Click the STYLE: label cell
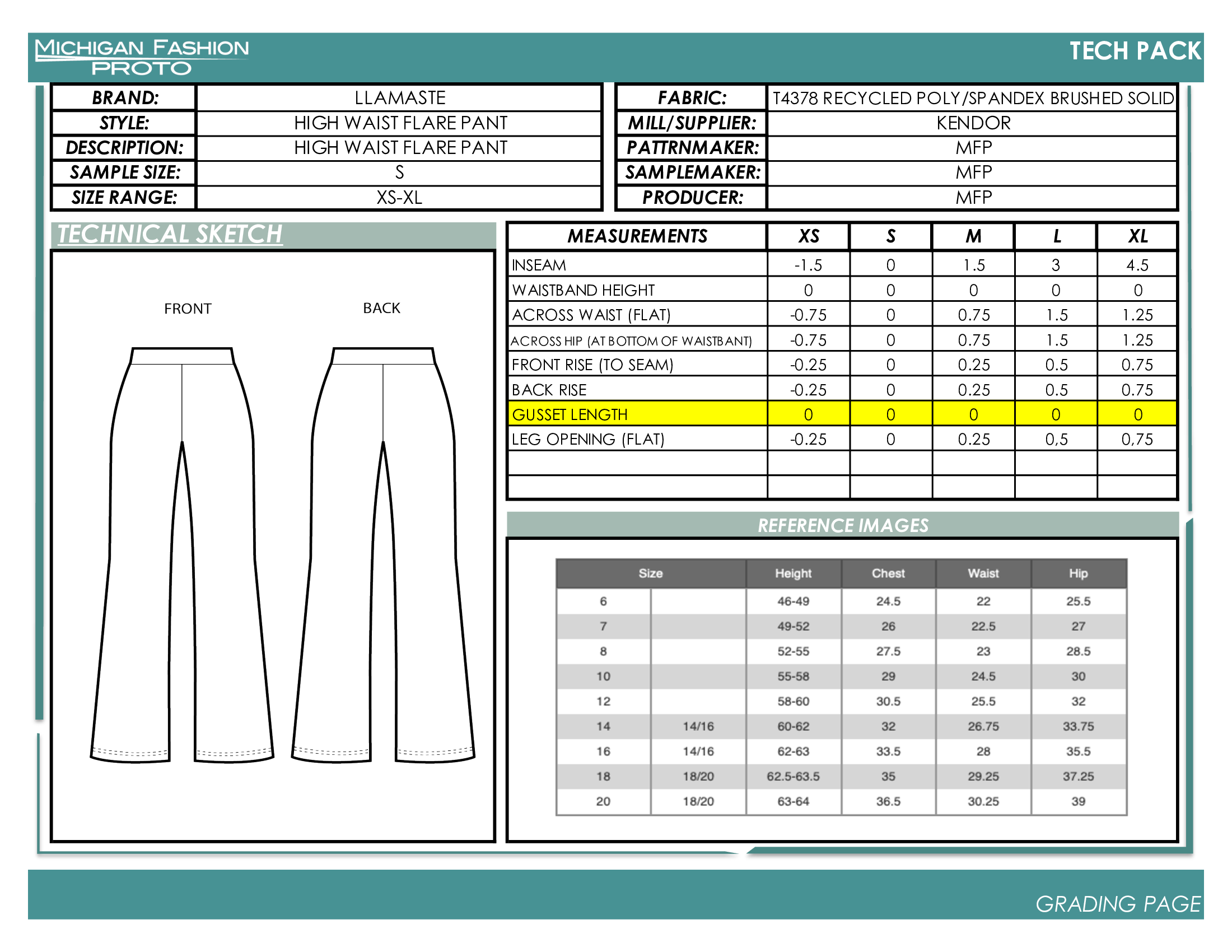The width and height of the screenshot is (1232, 952). 125,123
